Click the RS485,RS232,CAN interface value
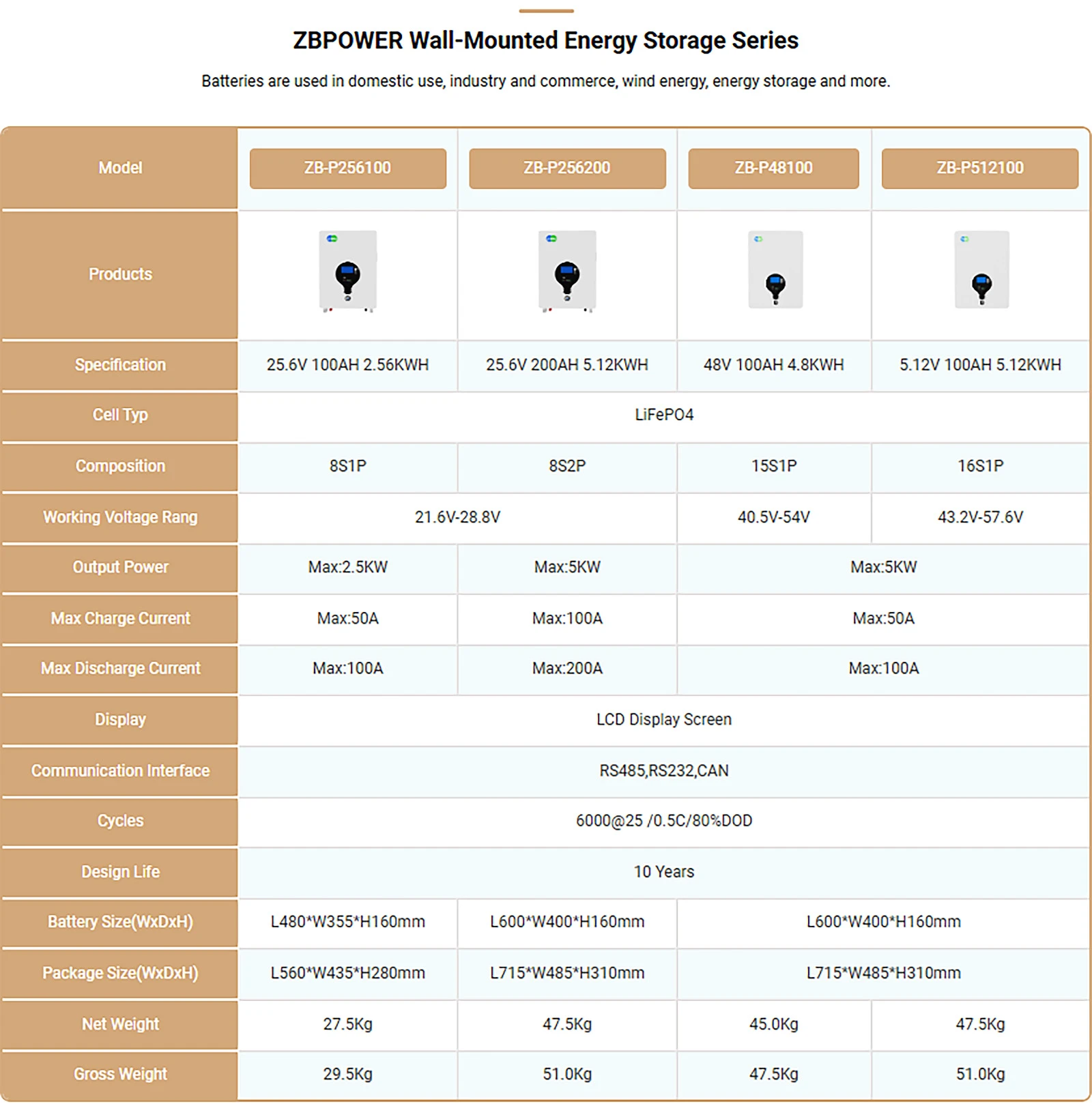 [664, 771]
